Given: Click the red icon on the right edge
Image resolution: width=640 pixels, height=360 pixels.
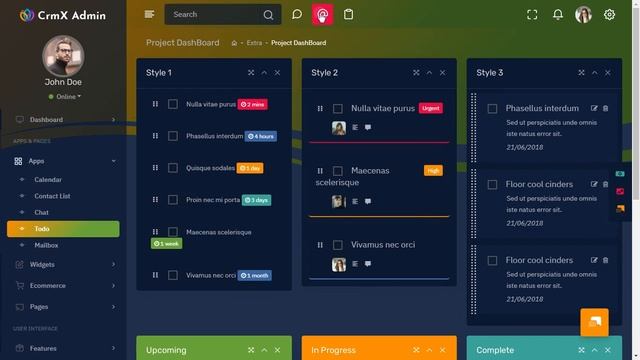Looking at the screenshot, I should (x=620, y=191).
